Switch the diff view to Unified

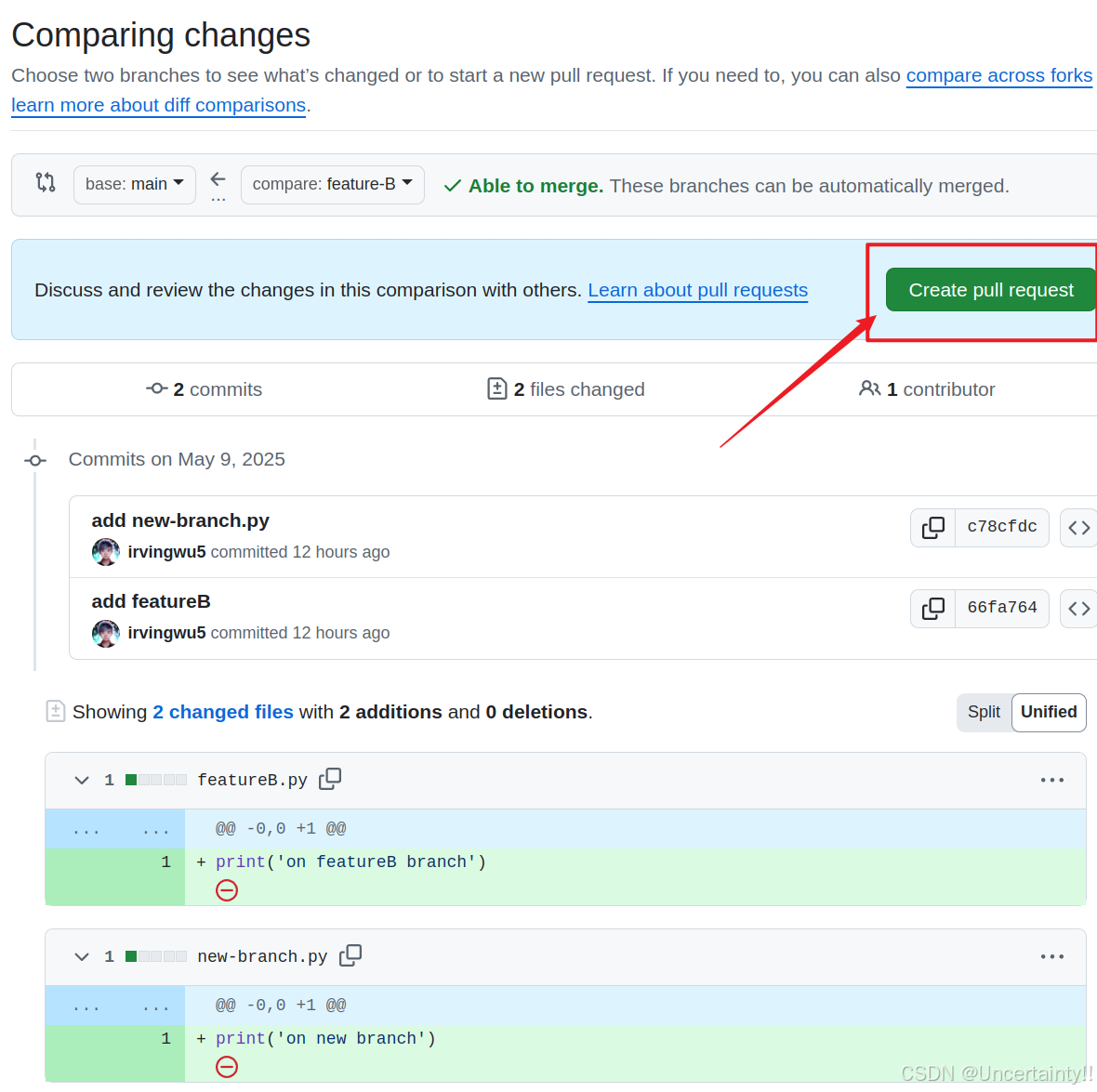1049,712
